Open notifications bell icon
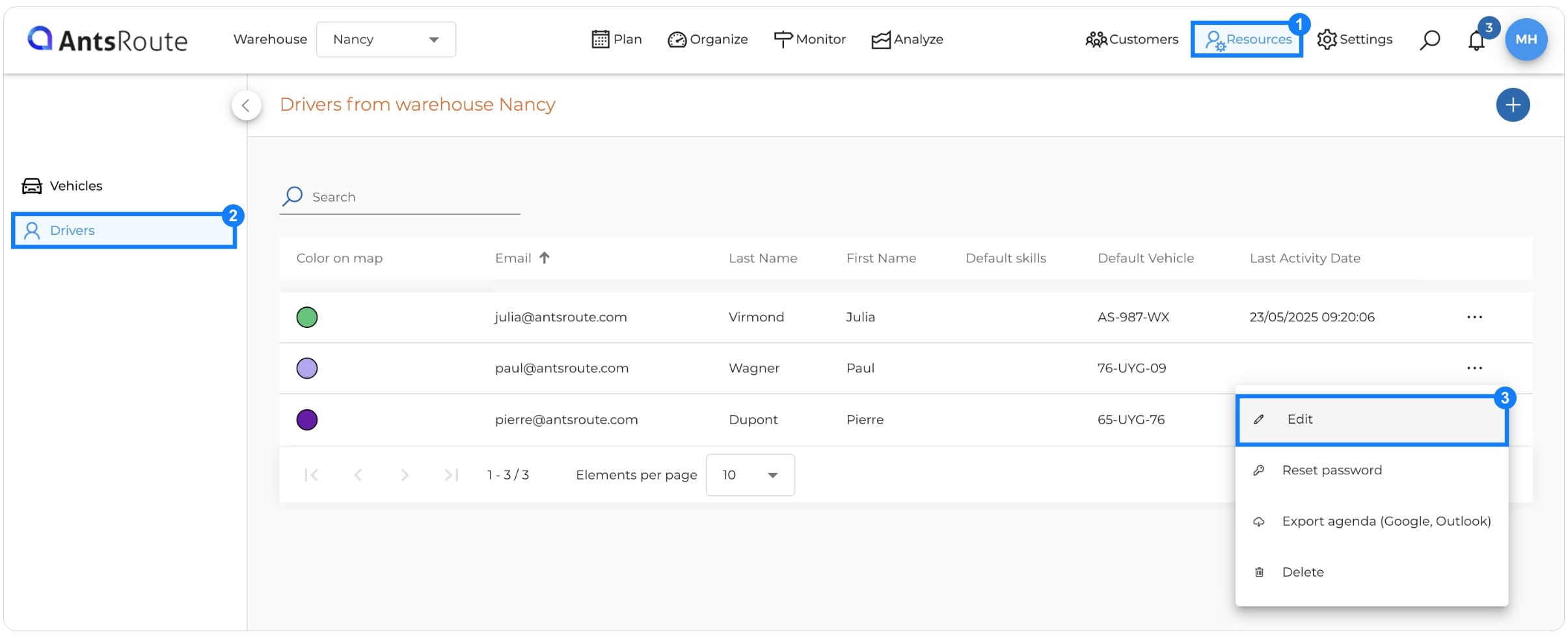This screenshot has width=1568, height=639. (1476, 40)
